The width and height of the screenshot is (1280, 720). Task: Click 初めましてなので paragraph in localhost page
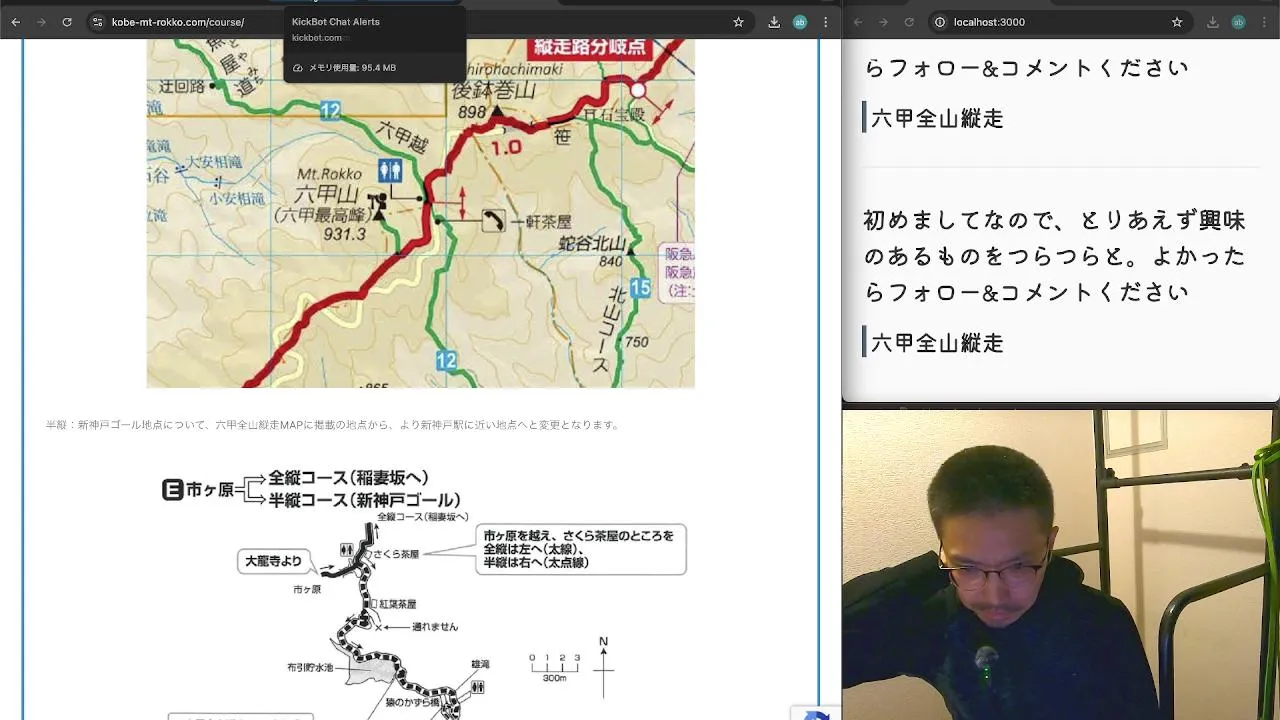pyautogui.click(x=1056, y=255)
